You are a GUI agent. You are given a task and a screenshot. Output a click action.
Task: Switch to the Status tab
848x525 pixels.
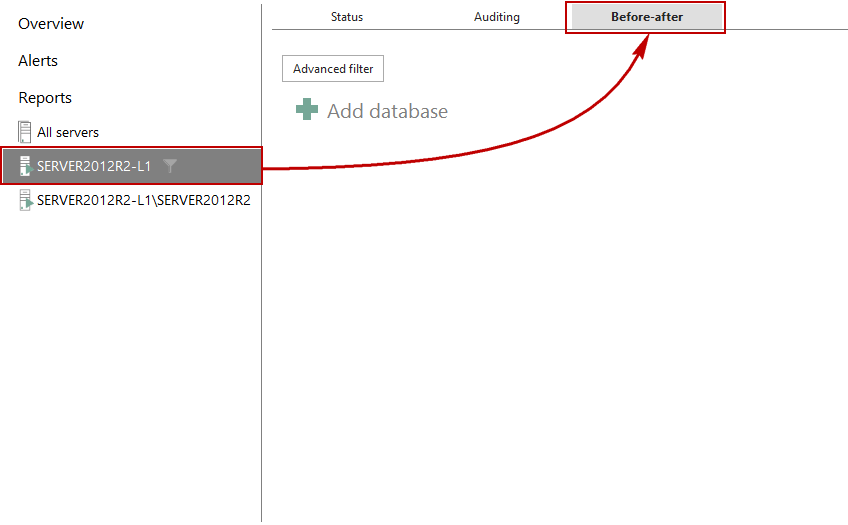point(347,17)
